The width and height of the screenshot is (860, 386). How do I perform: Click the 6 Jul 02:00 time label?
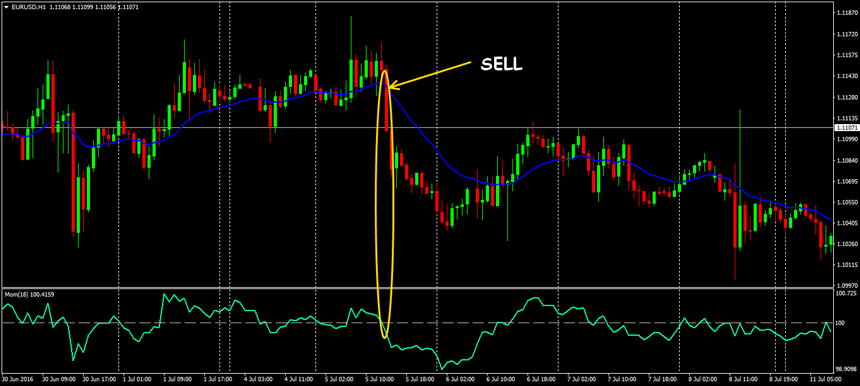(x=461, y=378)
